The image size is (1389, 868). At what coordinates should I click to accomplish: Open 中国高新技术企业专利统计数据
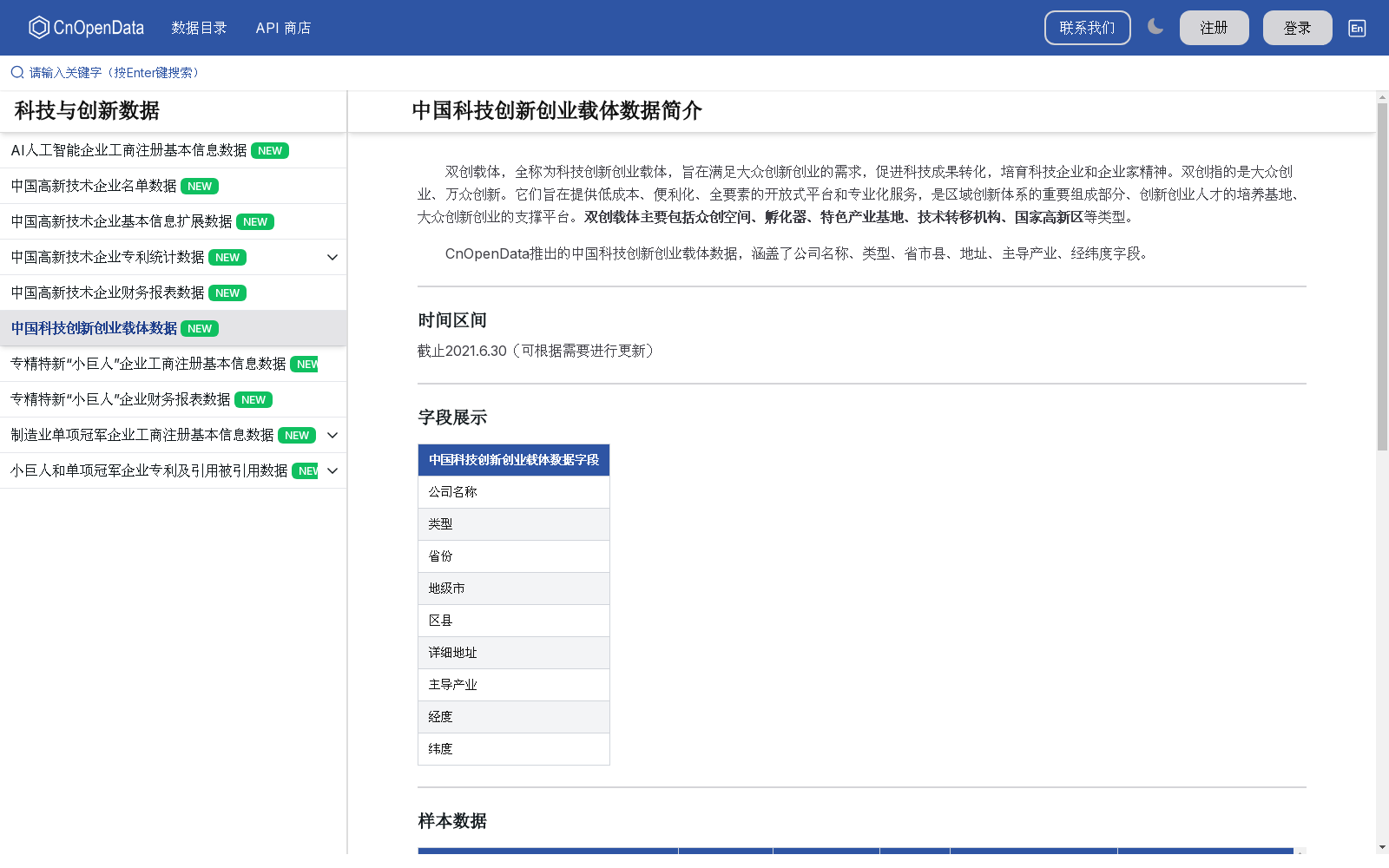point(108,257)
